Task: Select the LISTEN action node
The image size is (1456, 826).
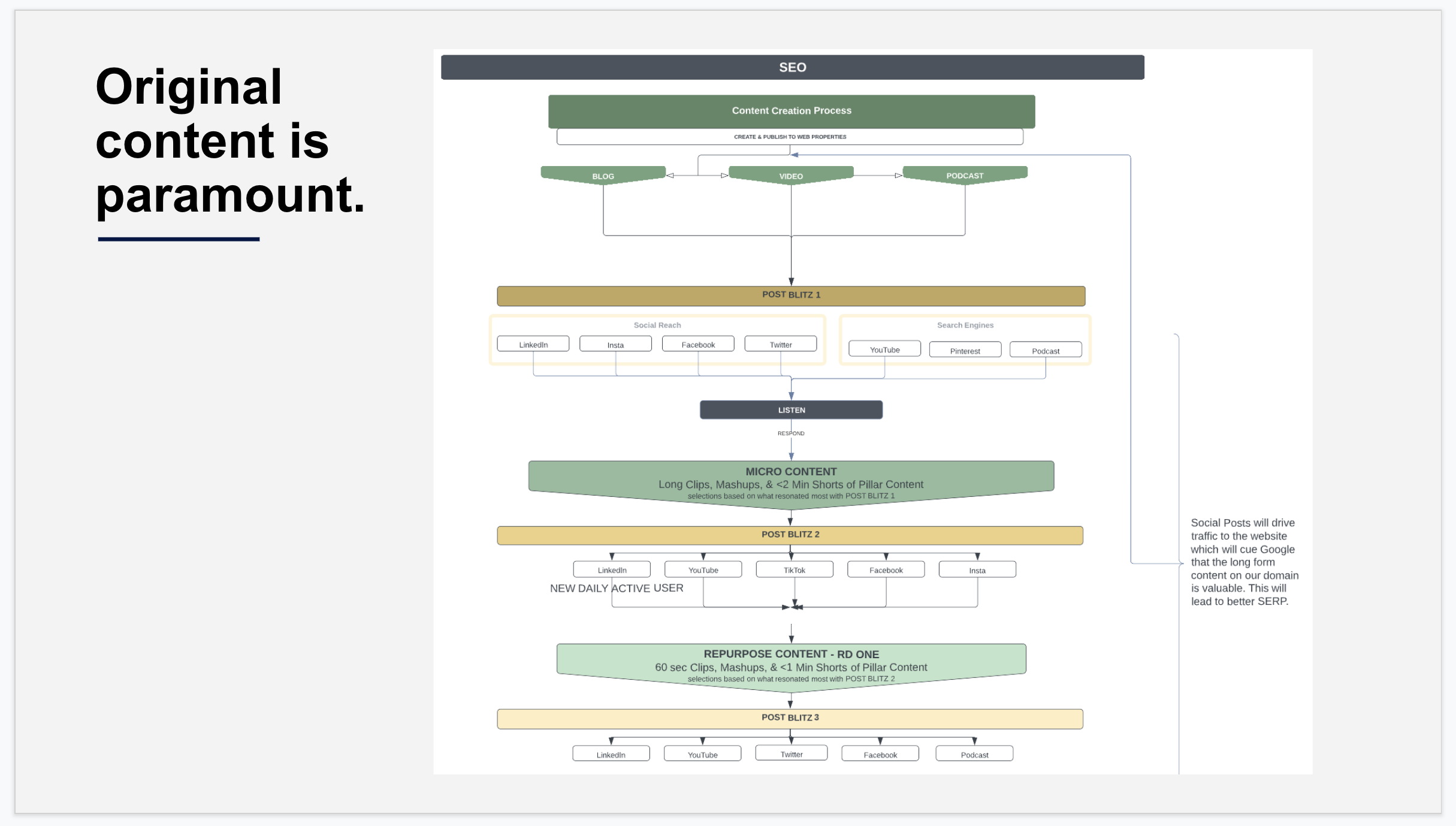Action: tap(790, 410)
